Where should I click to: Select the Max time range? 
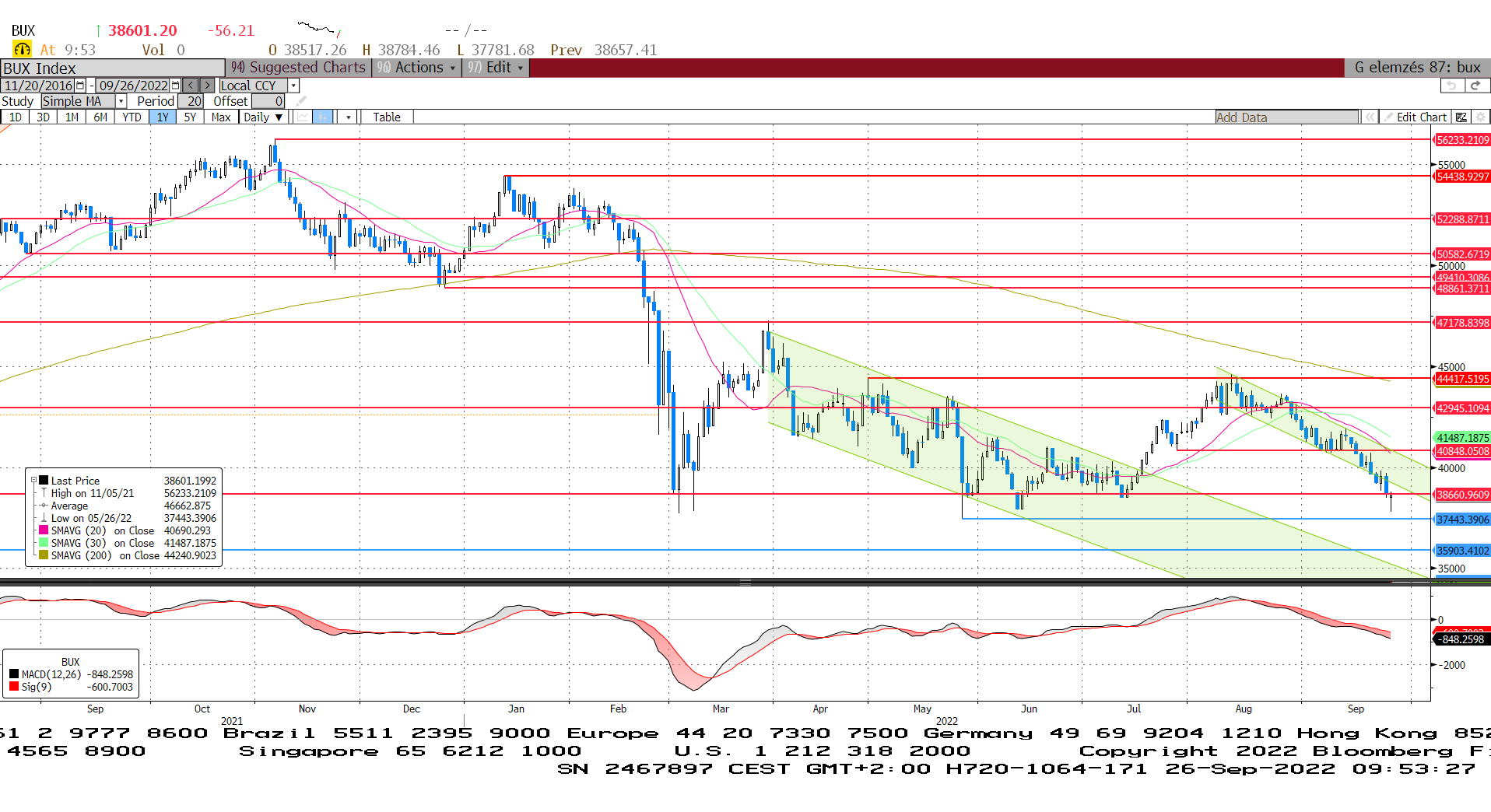tap(221, 117)
